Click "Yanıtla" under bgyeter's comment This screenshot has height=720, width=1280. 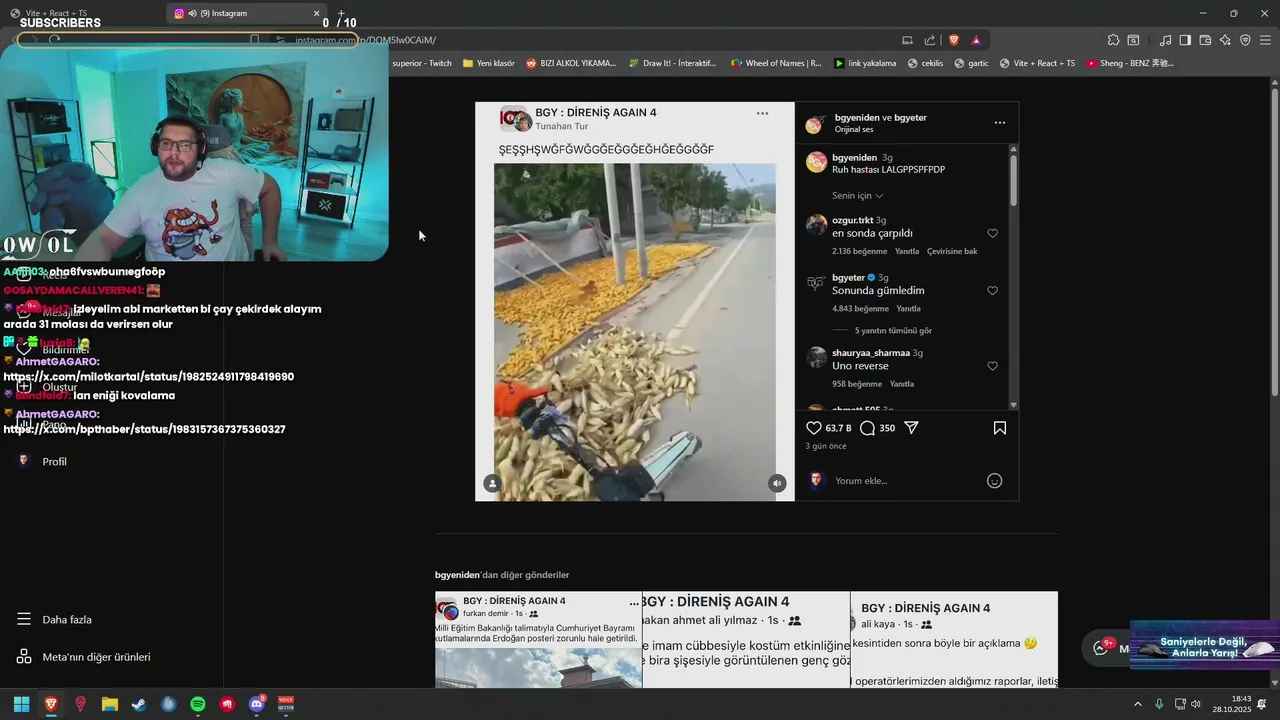click(x=908, y=309)
